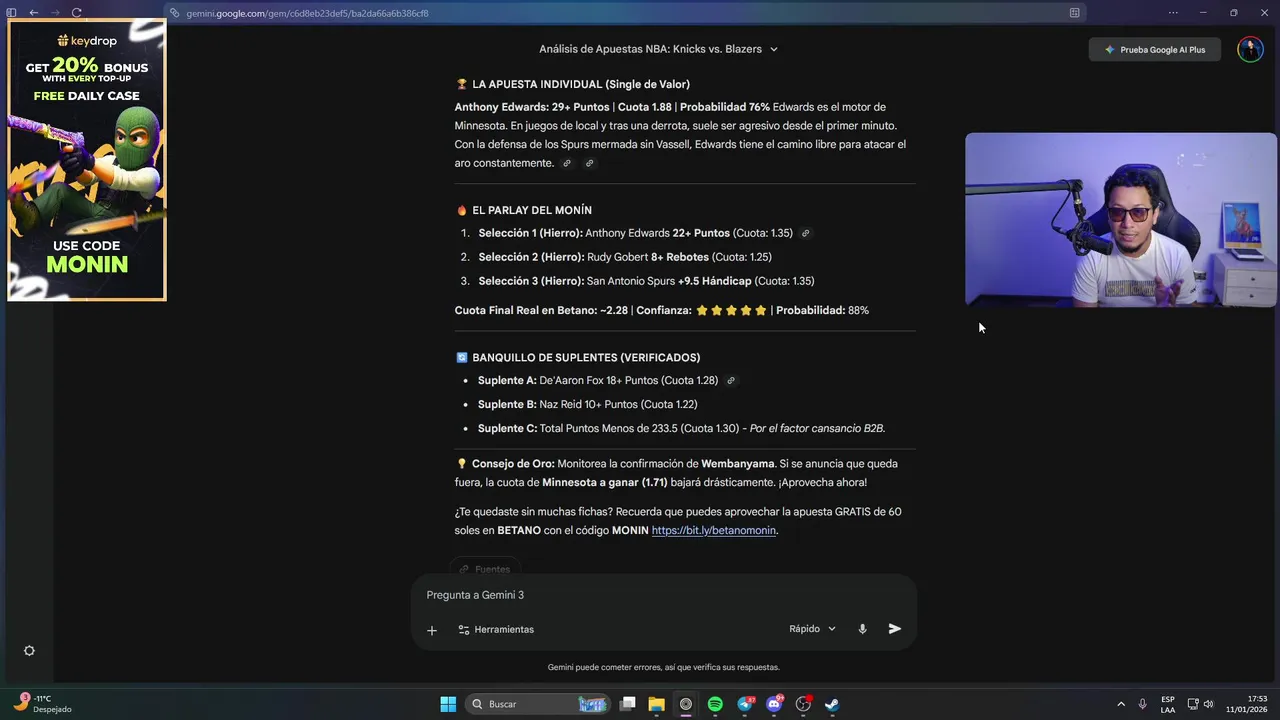
Task: Click 'LA APUESTA INDIVIDUAL (Single de Valor)' heading
Action: point(581,84)
